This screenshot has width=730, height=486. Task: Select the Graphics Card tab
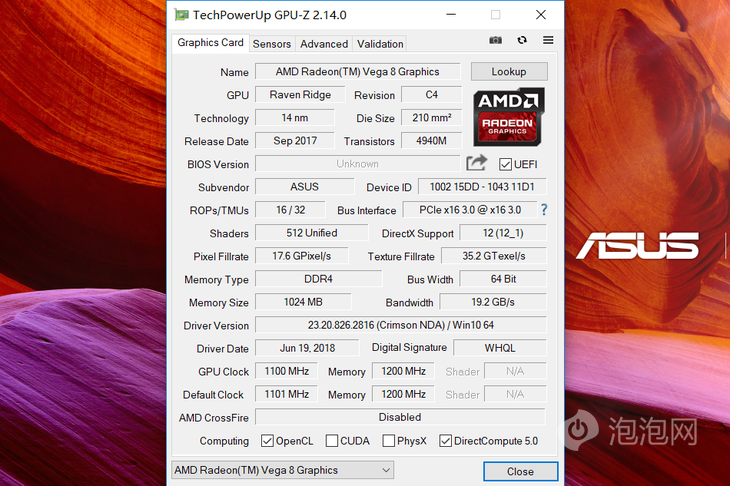click(210, 43)
